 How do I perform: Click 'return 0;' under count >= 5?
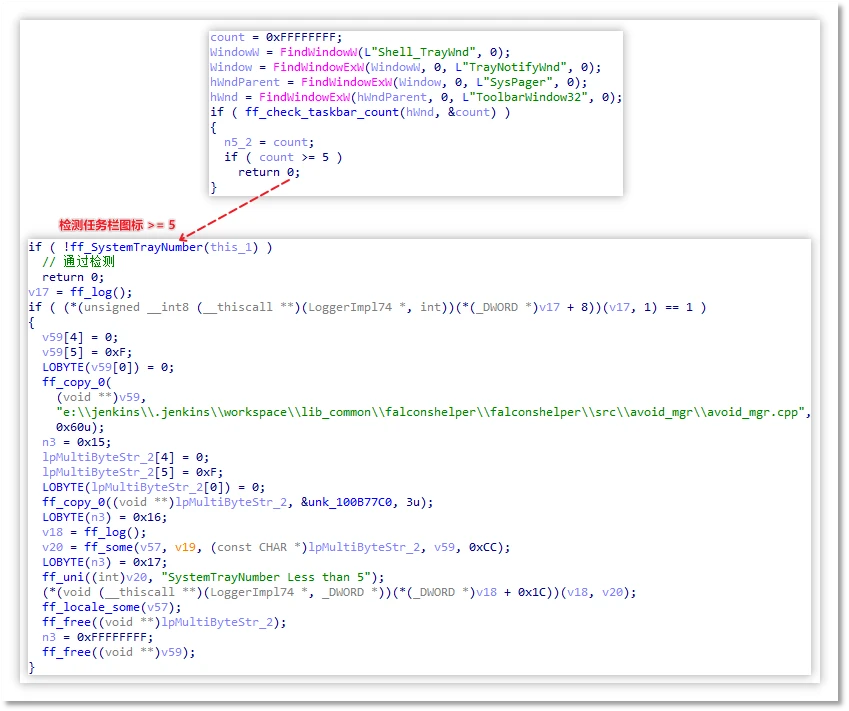[269, 173]
